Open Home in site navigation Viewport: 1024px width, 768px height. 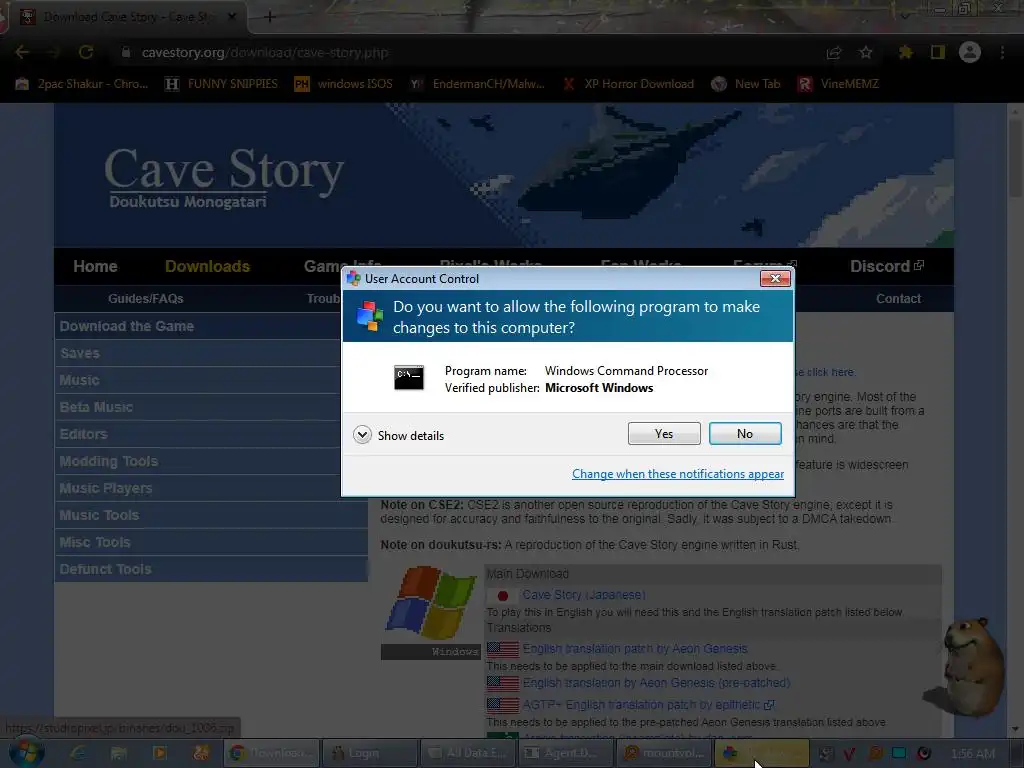(95, 266)
